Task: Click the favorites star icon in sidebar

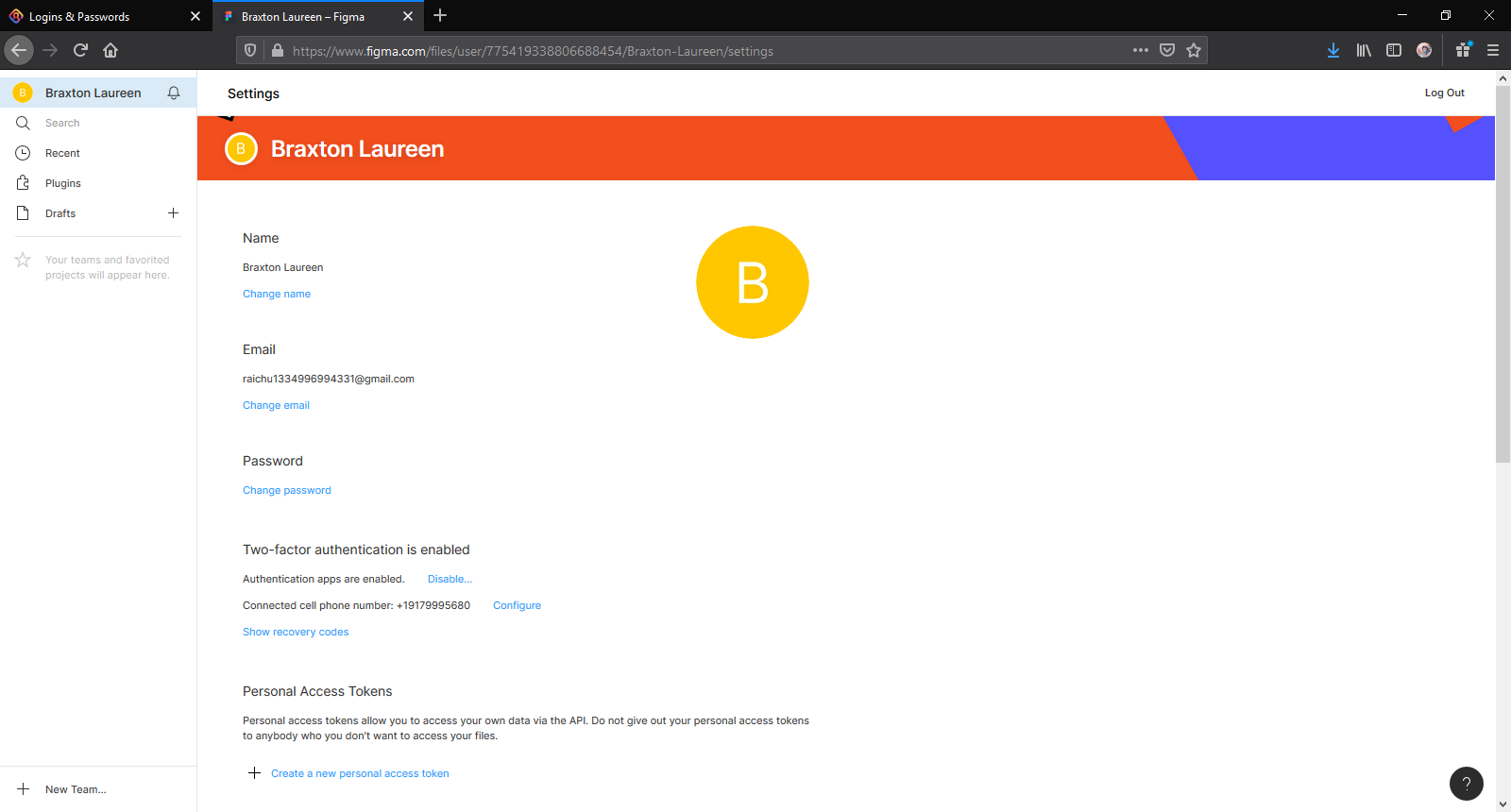Action: 23,260
